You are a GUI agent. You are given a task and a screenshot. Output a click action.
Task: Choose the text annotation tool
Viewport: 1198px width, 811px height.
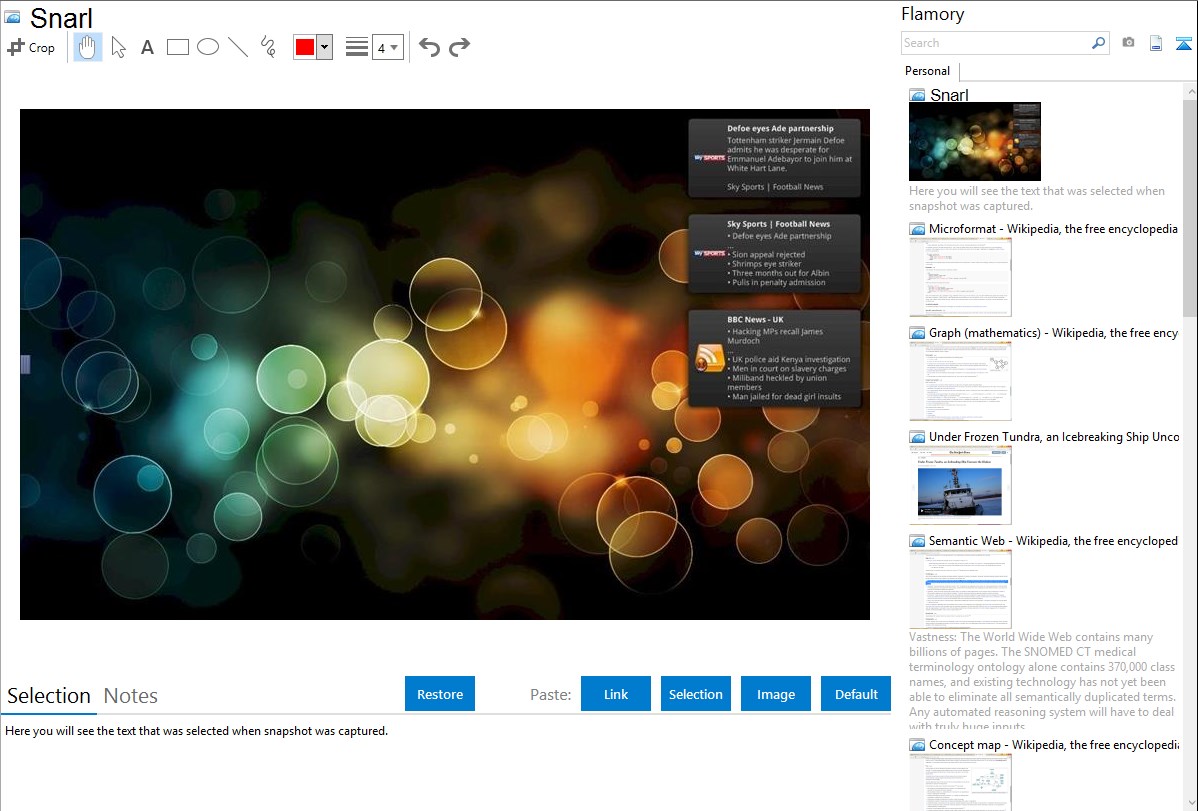point(147,47)
